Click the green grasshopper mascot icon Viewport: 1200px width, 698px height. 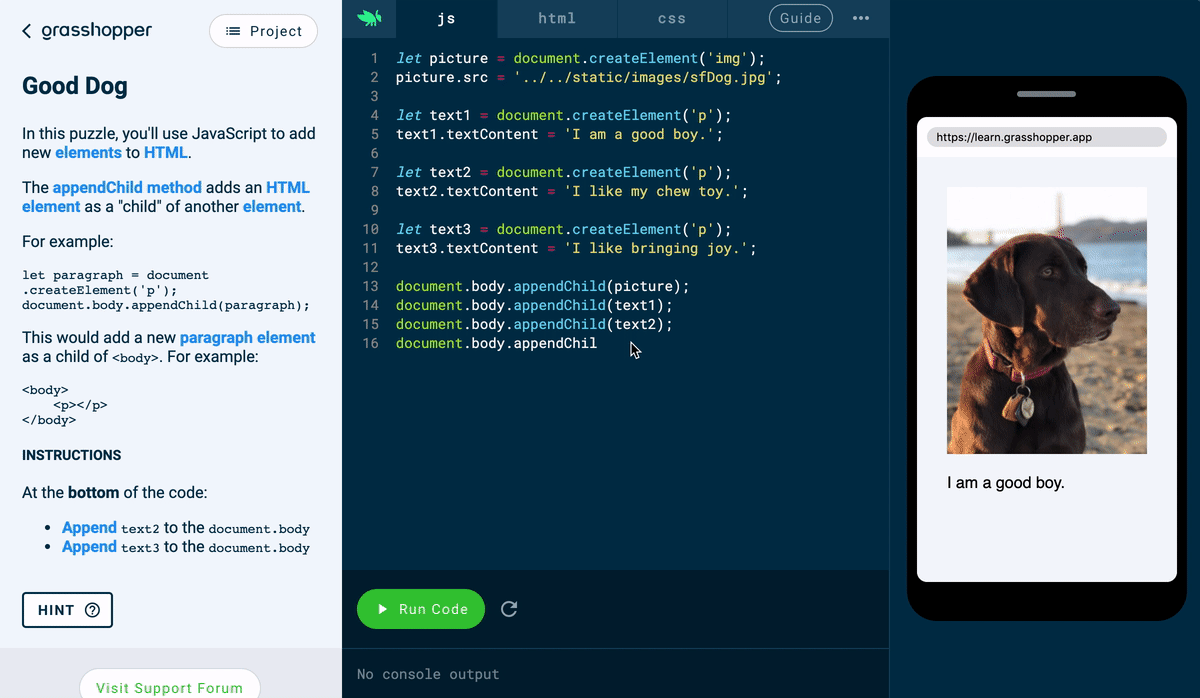tap(369, 17)
